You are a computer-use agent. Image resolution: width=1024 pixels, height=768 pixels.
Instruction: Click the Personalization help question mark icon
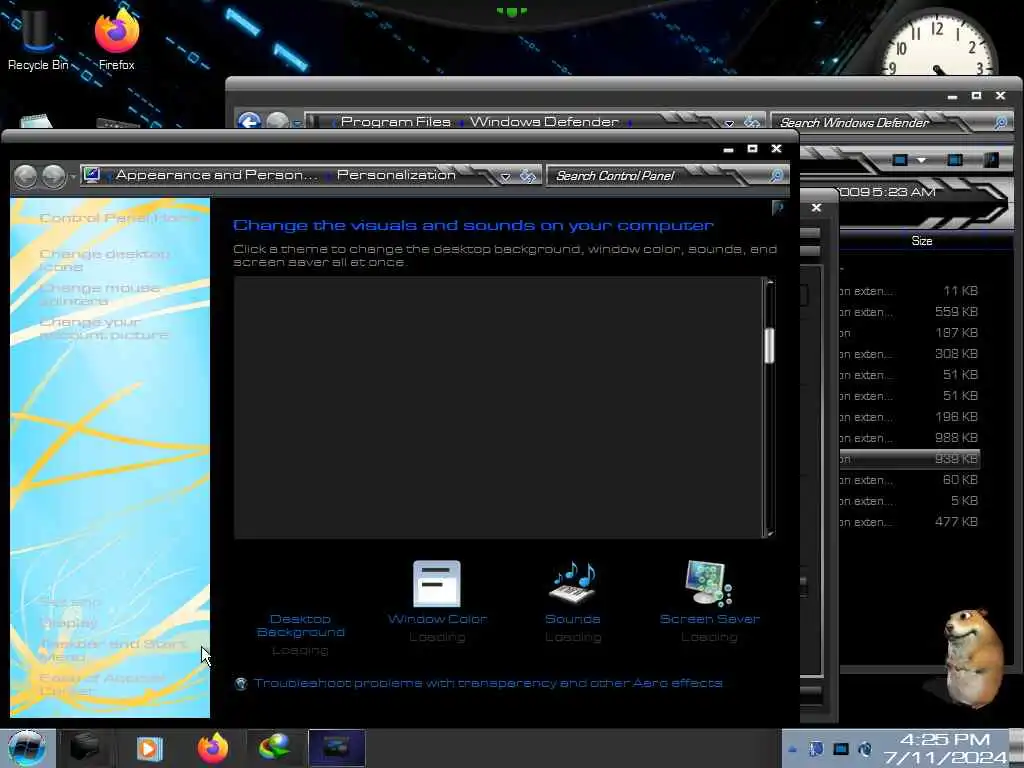click(x=778, y=208)
